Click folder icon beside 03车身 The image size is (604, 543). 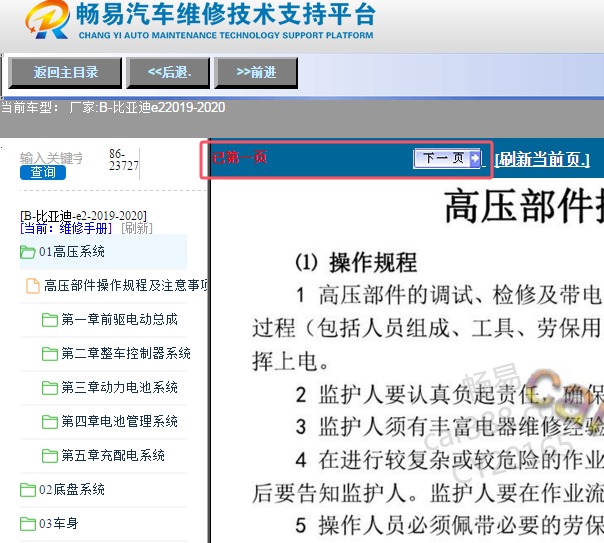click(28, 524)
